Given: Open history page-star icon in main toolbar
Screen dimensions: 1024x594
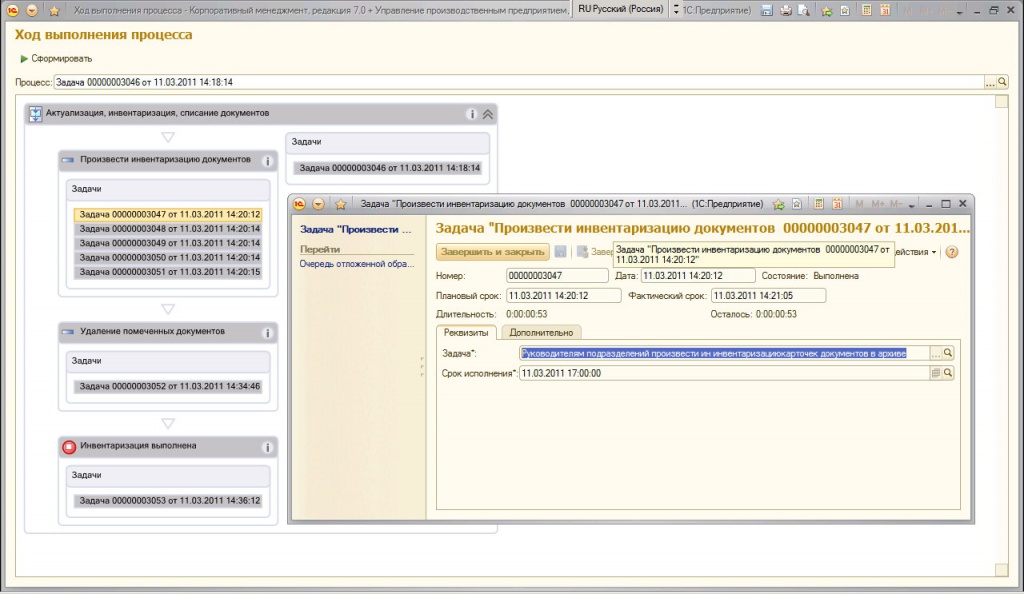Looking at the screenshot, I should click(x=845, y=10).
